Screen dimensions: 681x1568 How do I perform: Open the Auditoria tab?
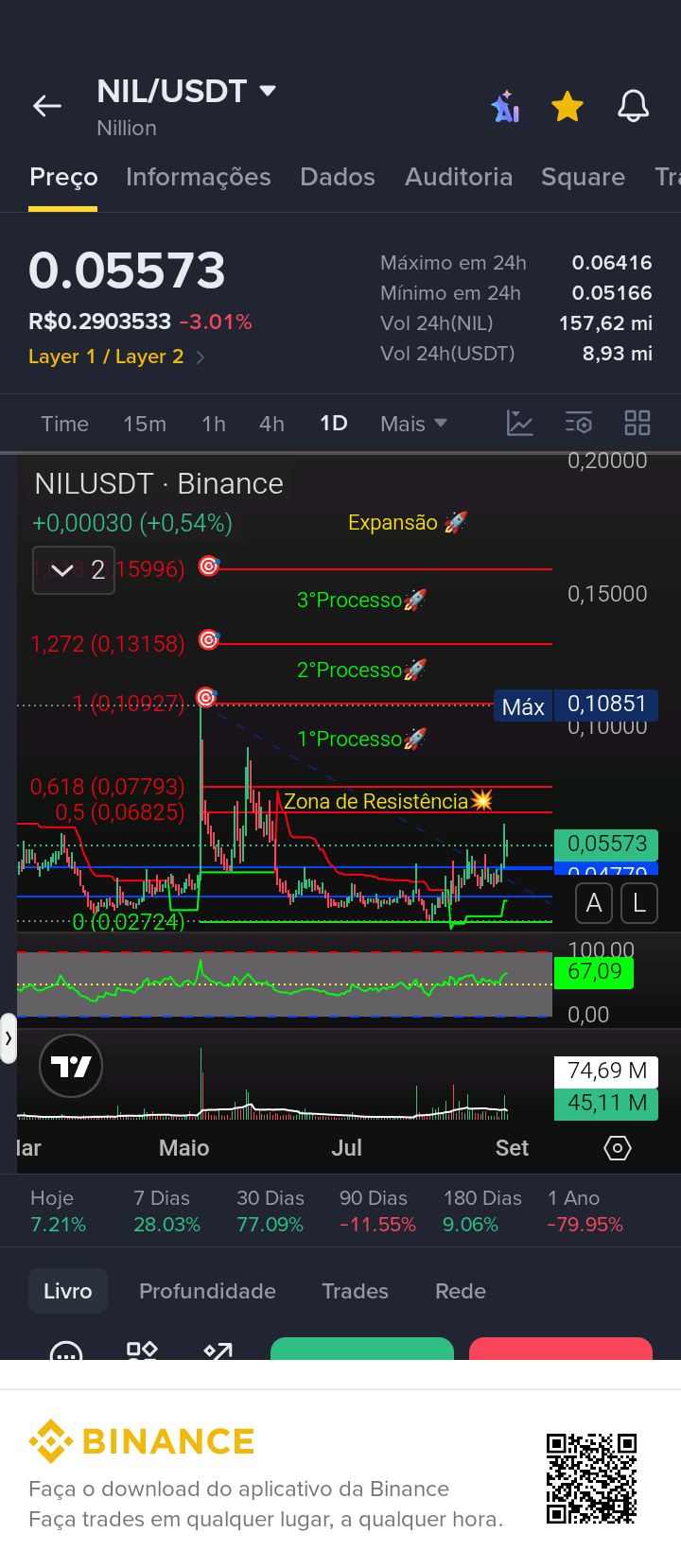[x=459, y=177]
